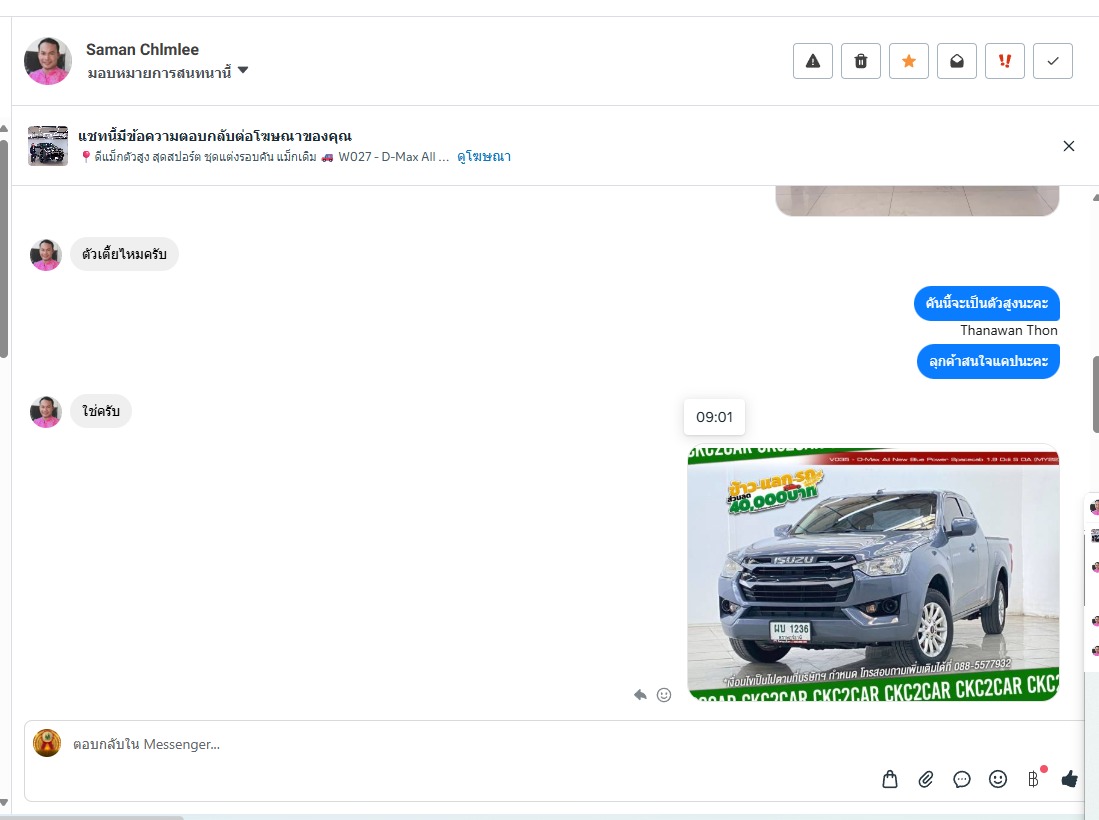Viewport: 1099px width, 820px height.
Task: Open Saman Chlmlee profile picture in header
Action: click(x=48, y=61)
